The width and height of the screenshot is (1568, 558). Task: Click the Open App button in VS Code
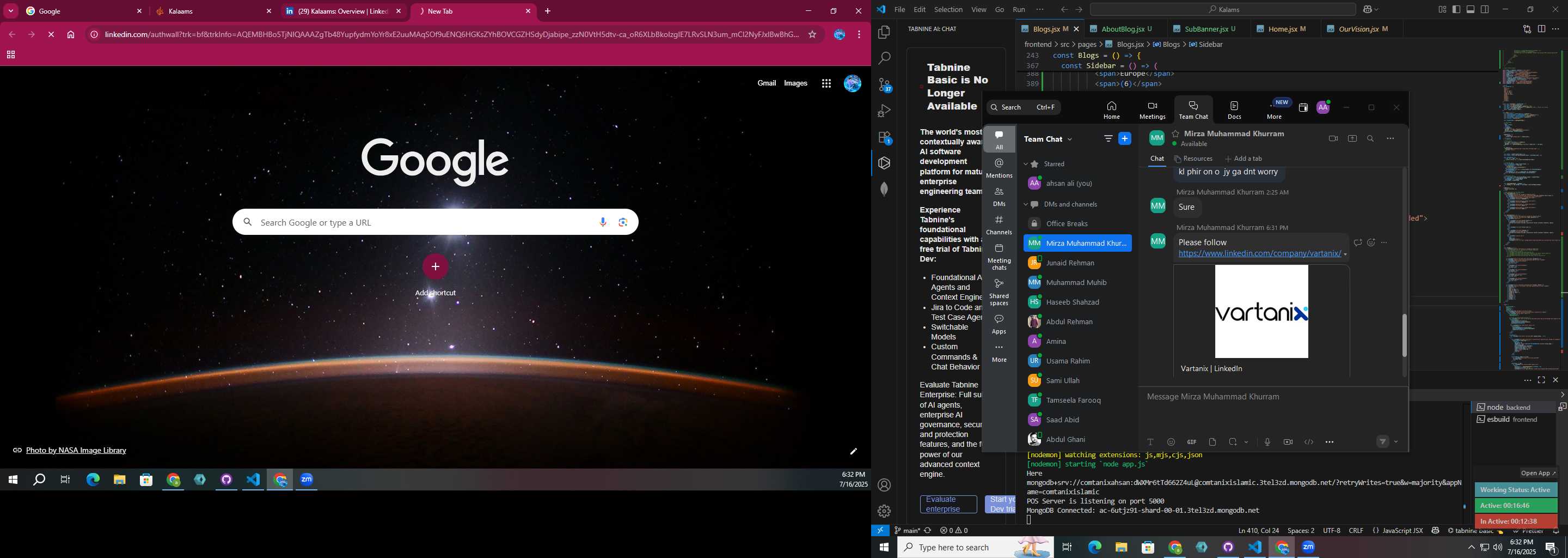[x=1538, y=474]
